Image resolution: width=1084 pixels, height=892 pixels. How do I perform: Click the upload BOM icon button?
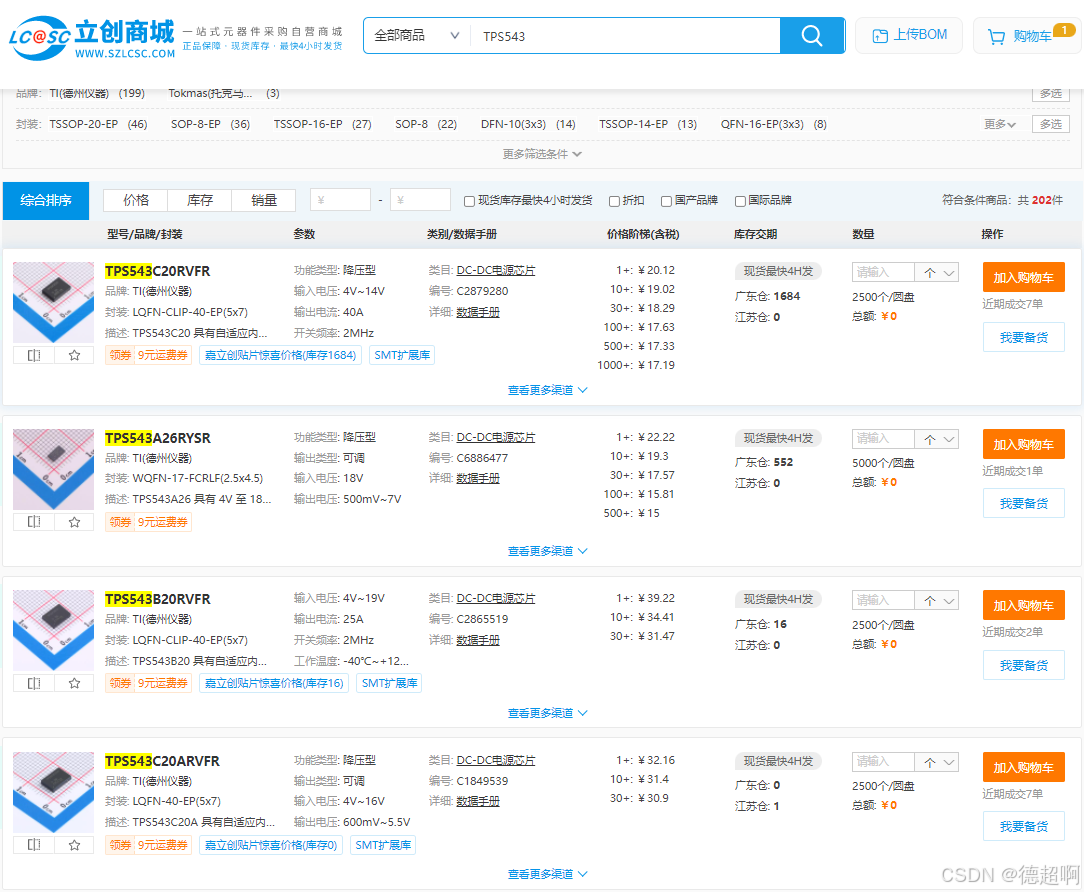(908, 35)
